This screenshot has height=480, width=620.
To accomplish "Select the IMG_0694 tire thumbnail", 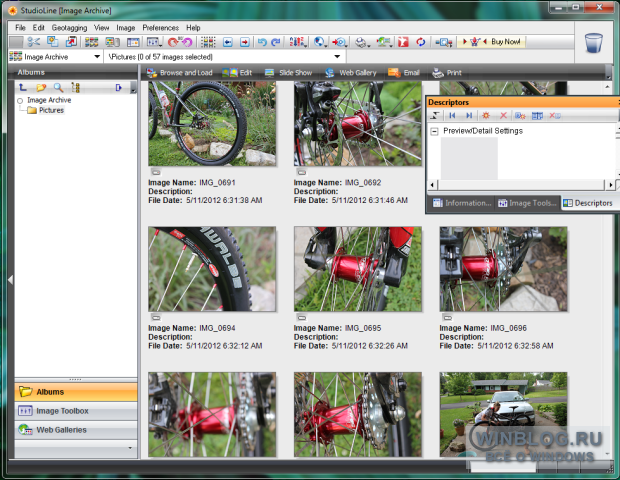I will click(x=212, y=269).
